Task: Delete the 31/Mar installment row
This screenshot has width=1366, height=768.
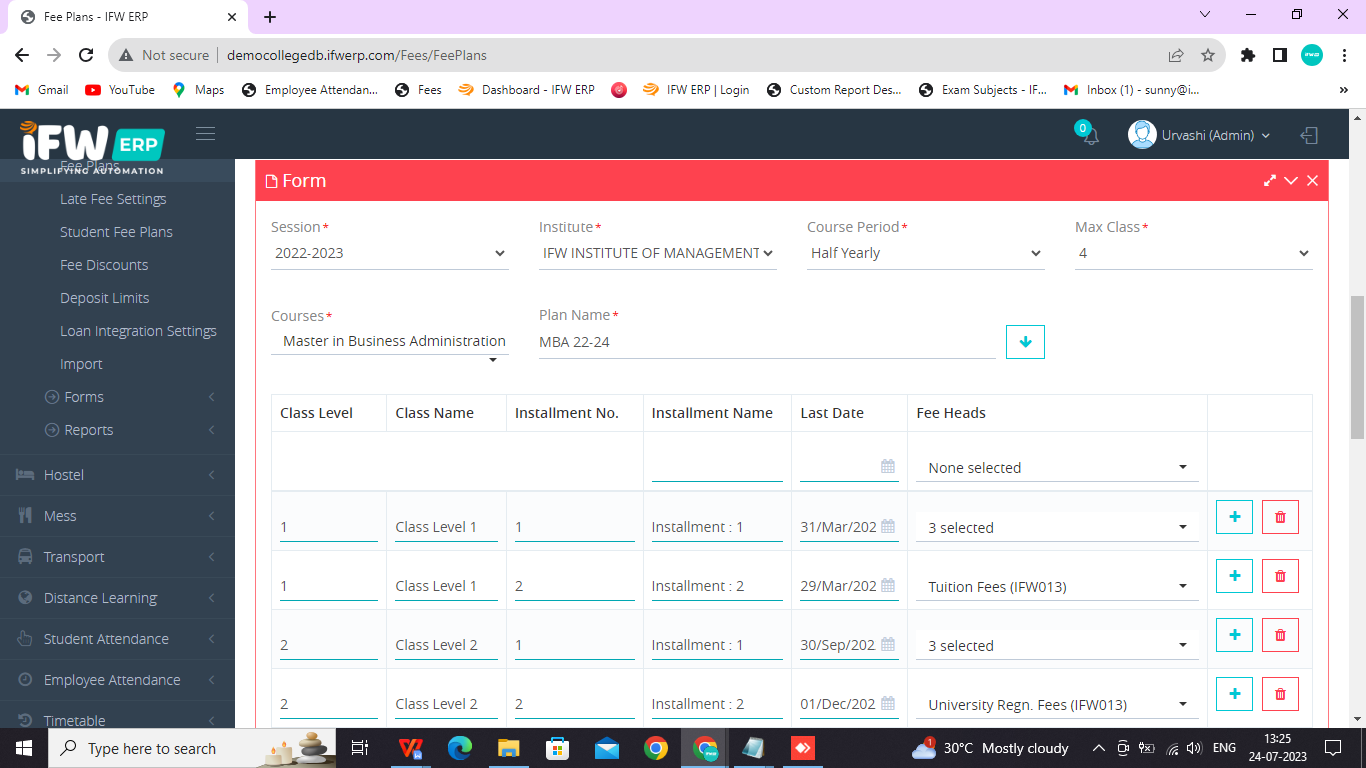Action: (x=1280, y=517)
